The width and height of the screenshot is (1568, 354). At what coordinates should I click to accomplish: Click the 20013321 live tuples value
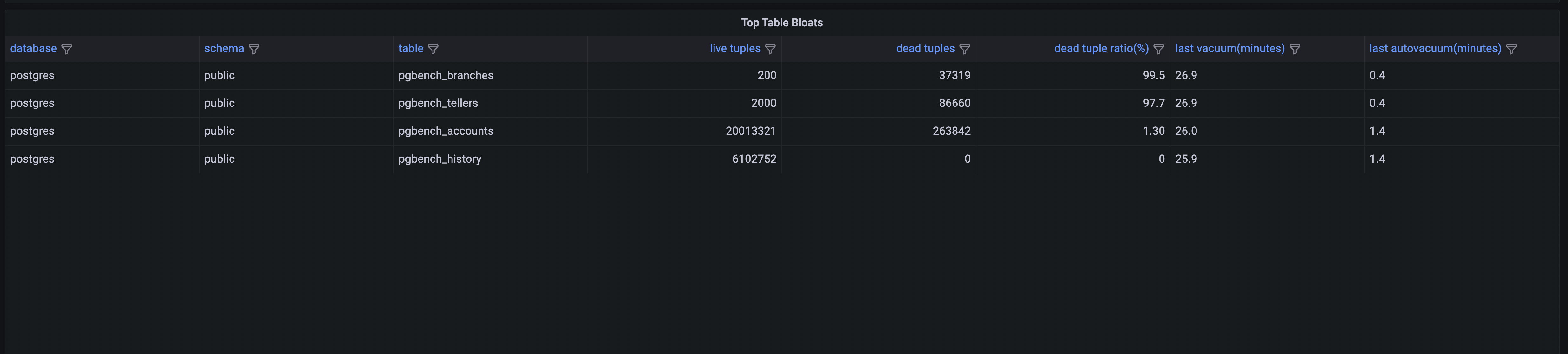(751, 131)
